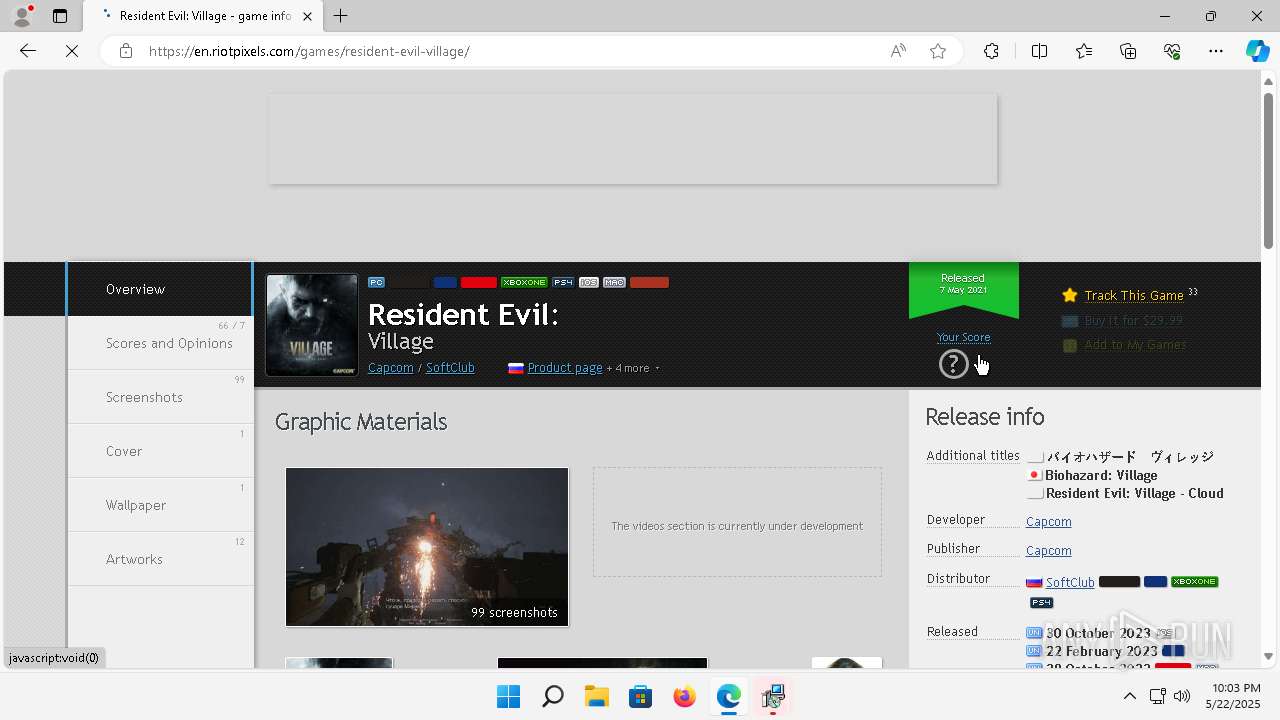
Task: Click Buy it for $29.99 link
Action: [1134, 321]
